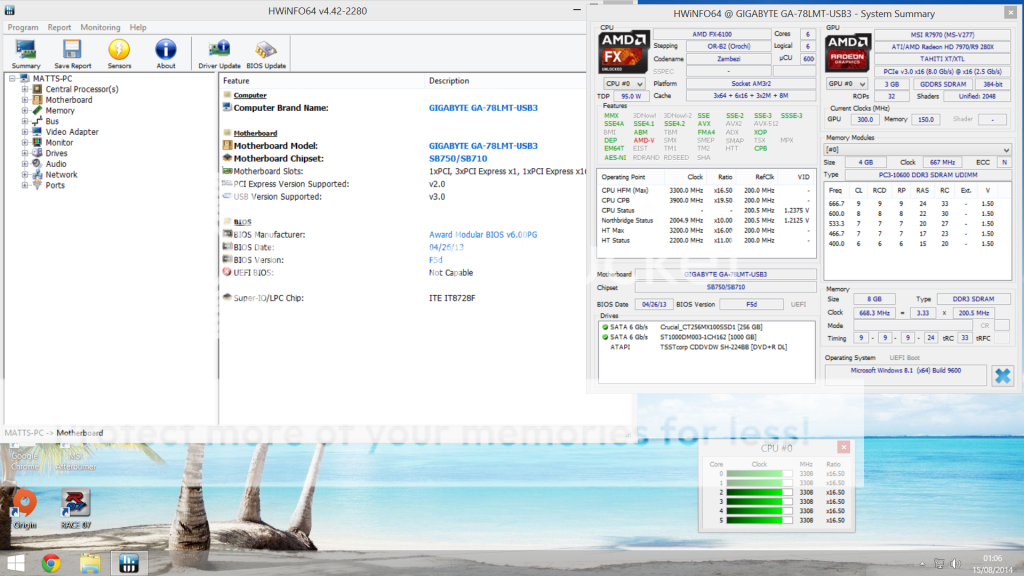
Task: Click the Motherboard Model icon in list
Action: click(x=227, y=146)
